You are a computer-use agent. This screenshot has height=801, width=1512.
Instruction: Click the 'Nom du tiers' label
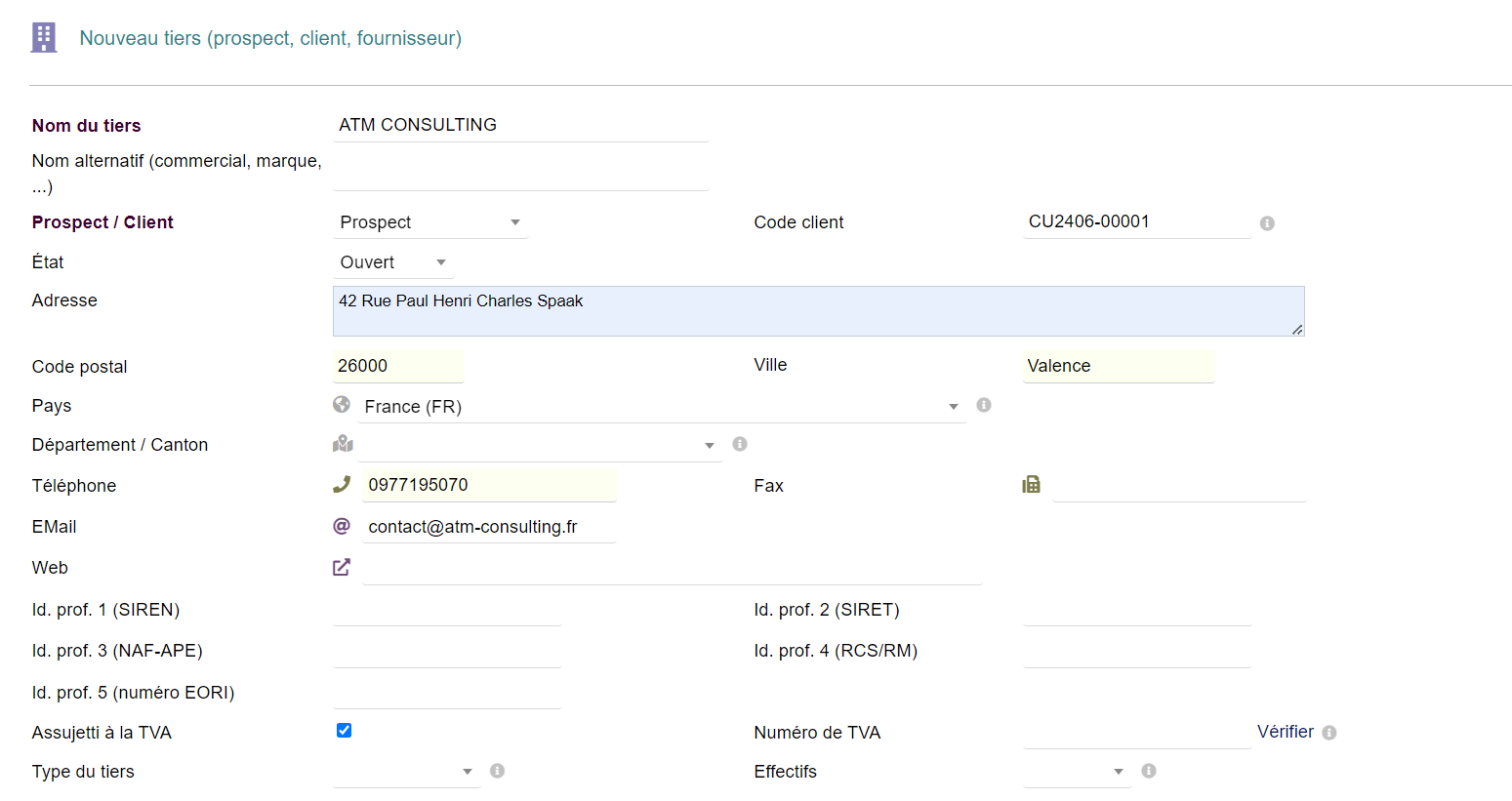(x=86, y=126)
